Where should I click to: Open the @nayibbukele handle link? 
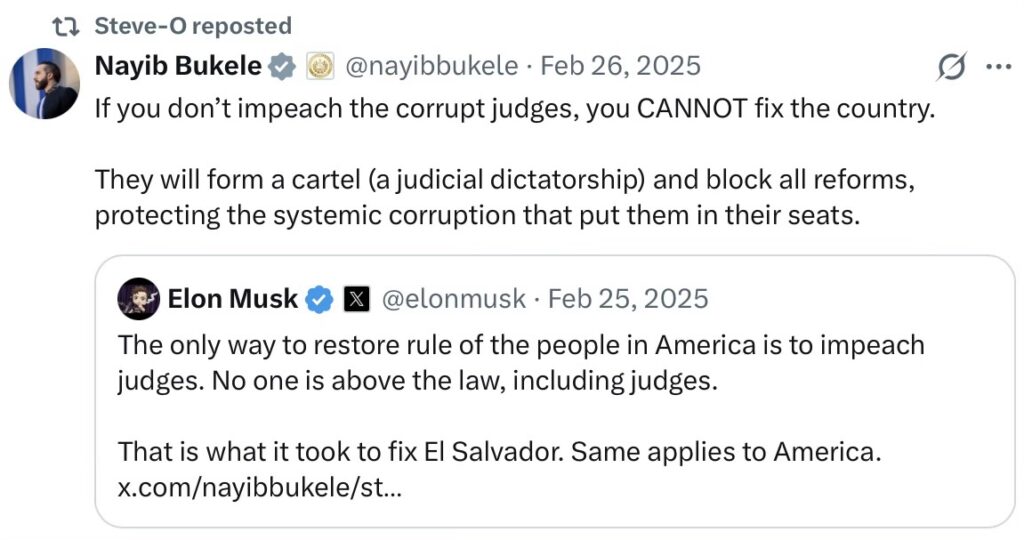tap(432, 67)
